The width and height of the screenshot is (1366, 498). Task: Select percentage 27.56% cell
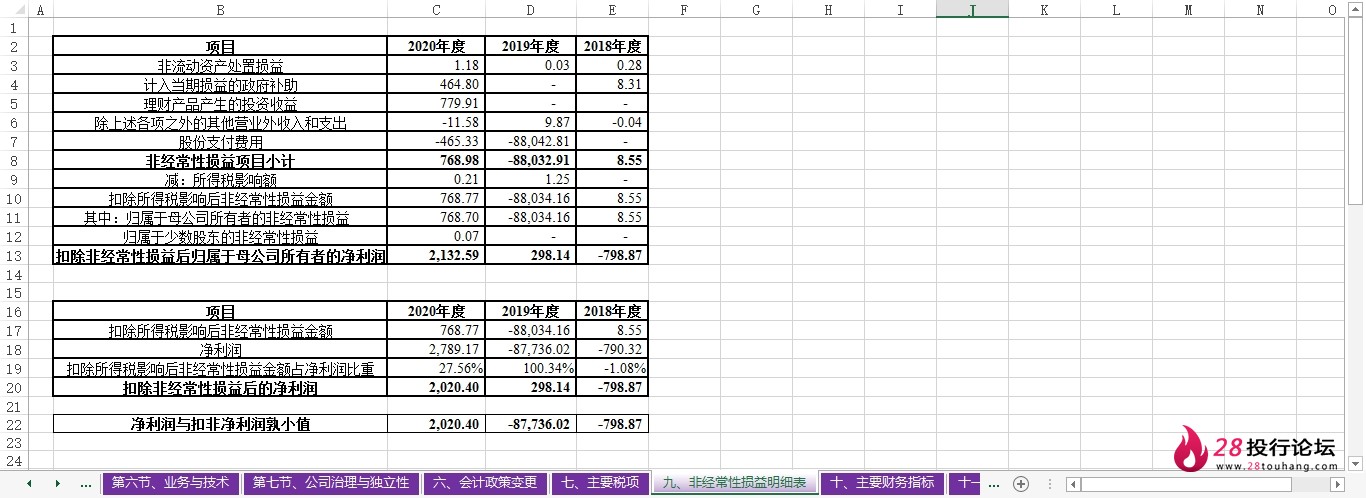(x=436, y=369)
